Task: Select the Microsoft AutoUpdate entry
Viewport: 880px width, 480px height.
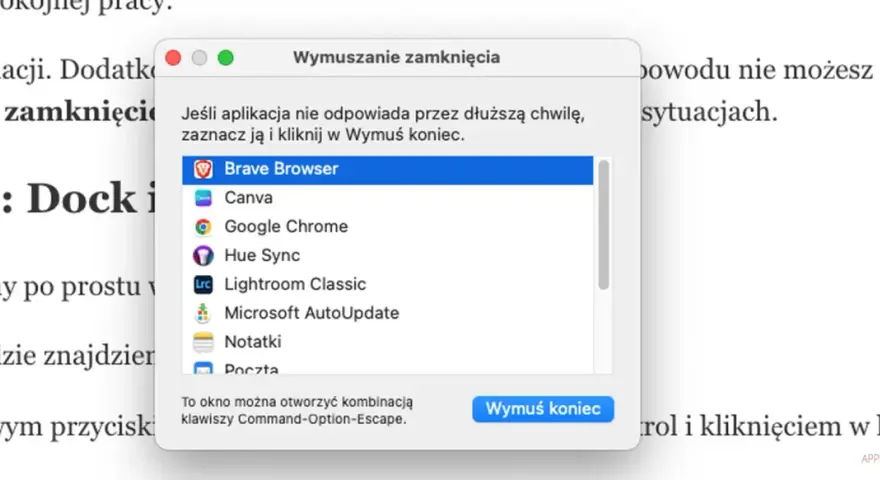Action: tap(388, 313)
